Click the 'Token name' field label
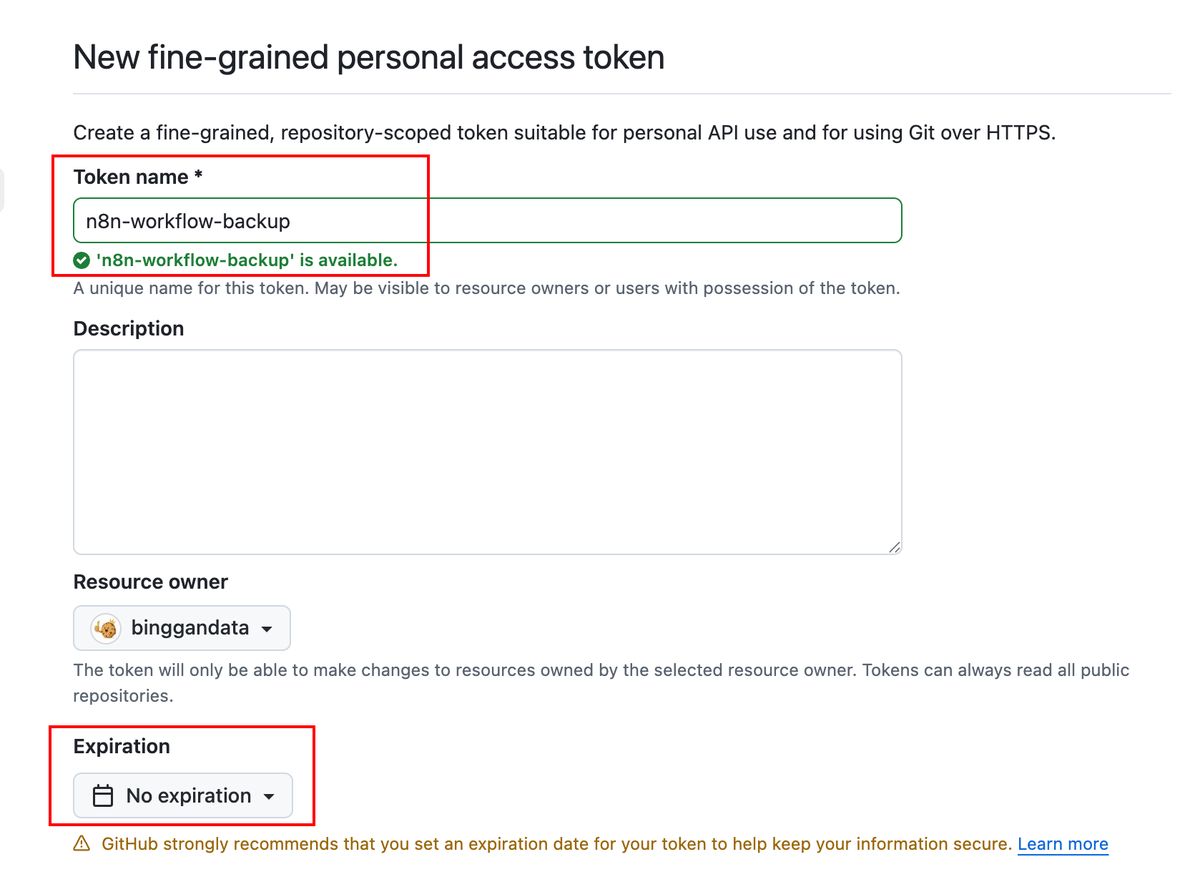Viewport: 1200px width, 887px height. (138, 177)
